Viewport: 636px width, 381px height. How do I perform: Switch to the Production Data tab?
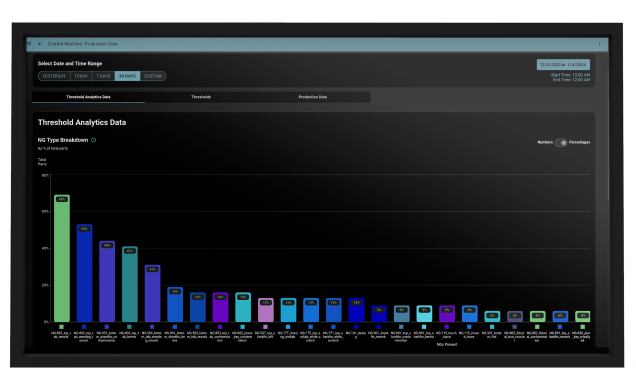coord(313,97)
